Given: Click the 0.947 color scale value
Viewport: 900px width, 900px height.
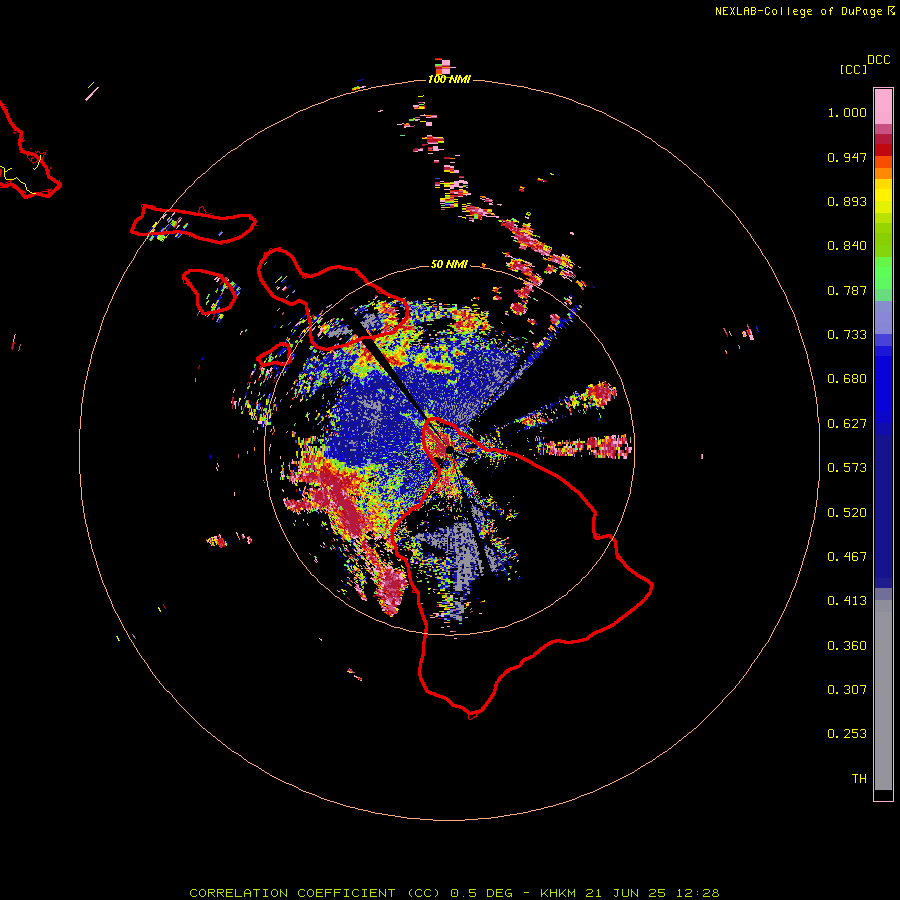Looking at the screenshot, I should coord(847,157).
